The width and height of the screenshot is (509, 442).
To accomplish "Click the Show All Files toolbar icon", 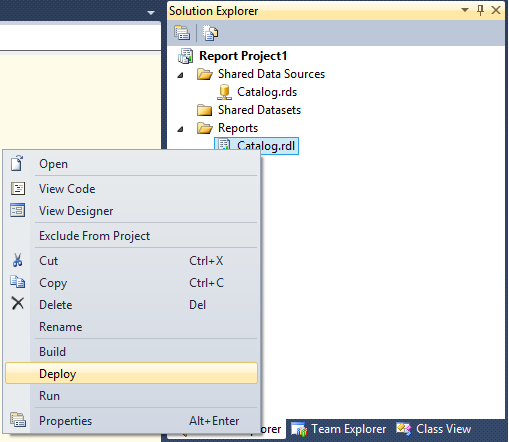I will click(210, 33).
